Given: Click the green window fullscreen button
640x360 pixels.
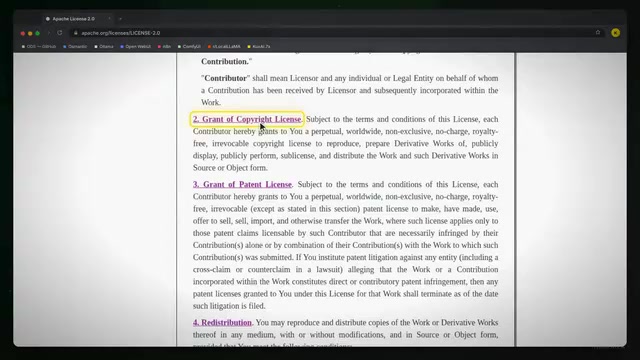Looking at the screenshot, I should click(38, 33).
